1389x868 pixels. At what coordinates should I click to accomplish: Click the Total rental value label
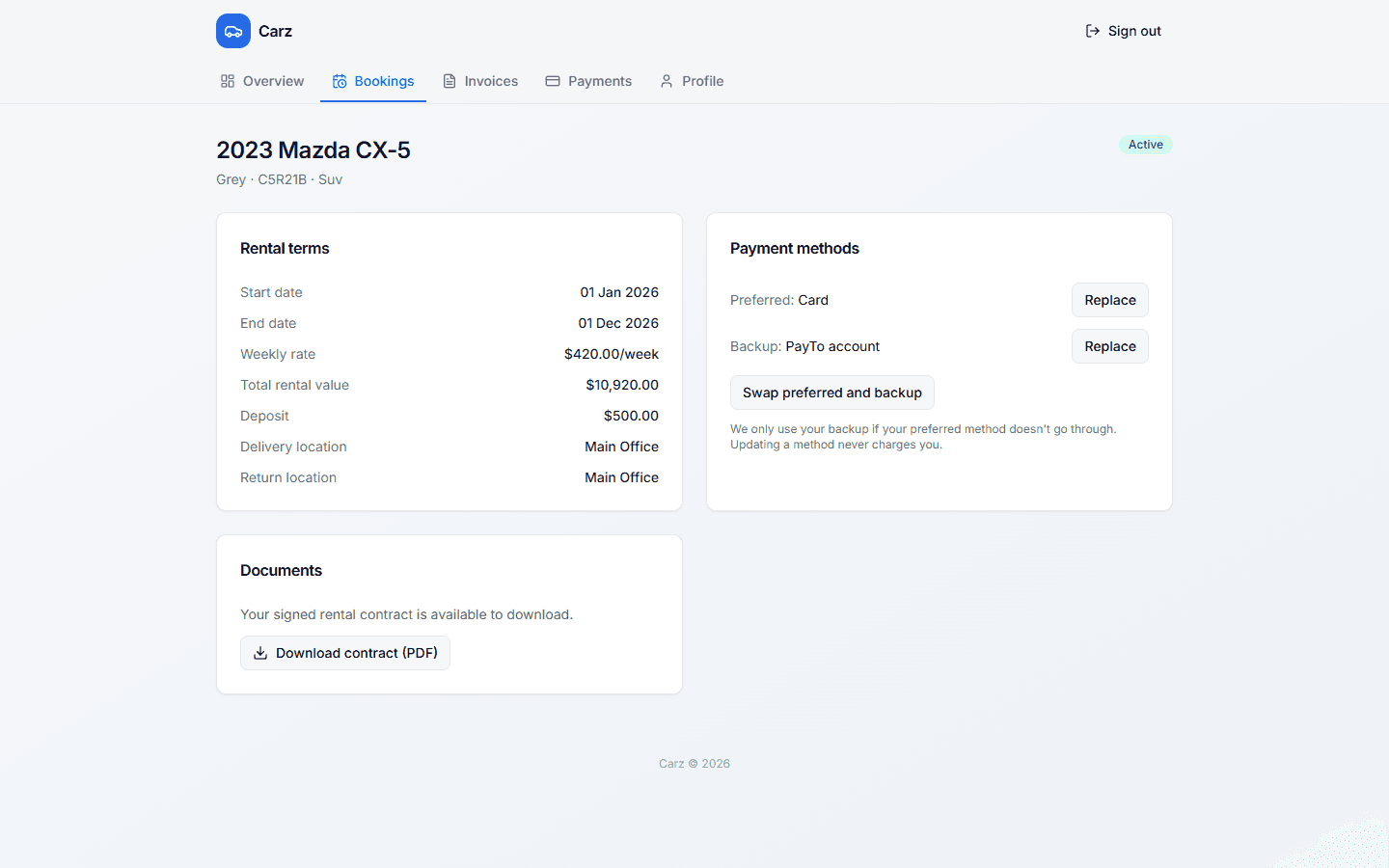point(294,385)
